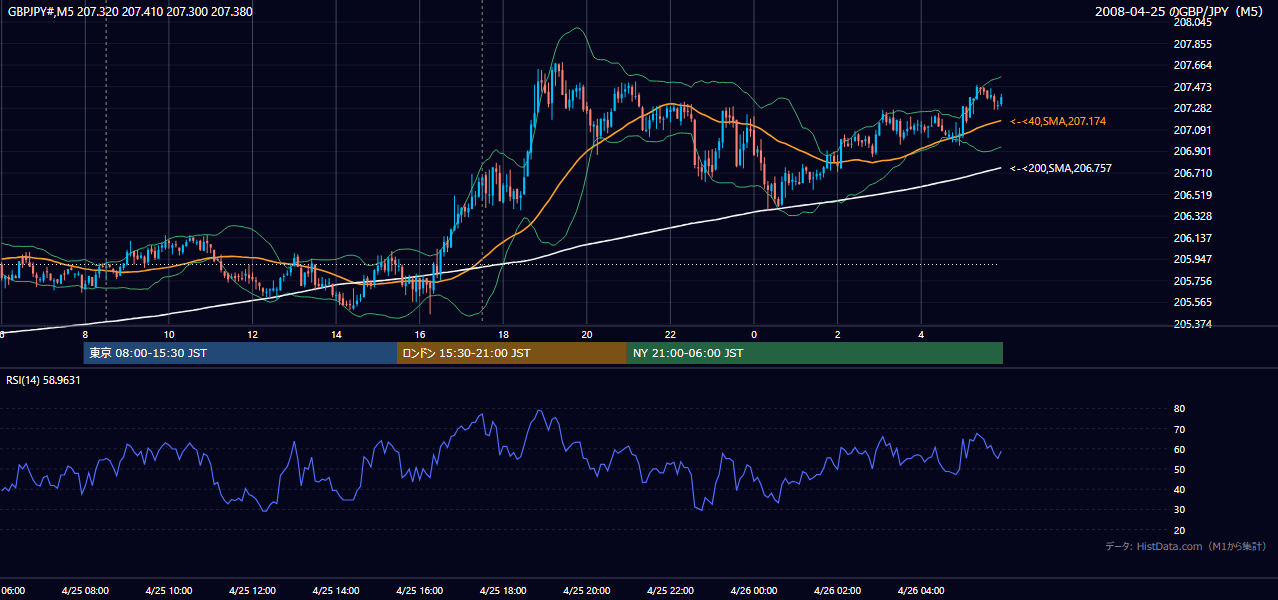Click the 4/25 14:00 time label
This screenshot has width=1278, height=600.
click(336, 591)
